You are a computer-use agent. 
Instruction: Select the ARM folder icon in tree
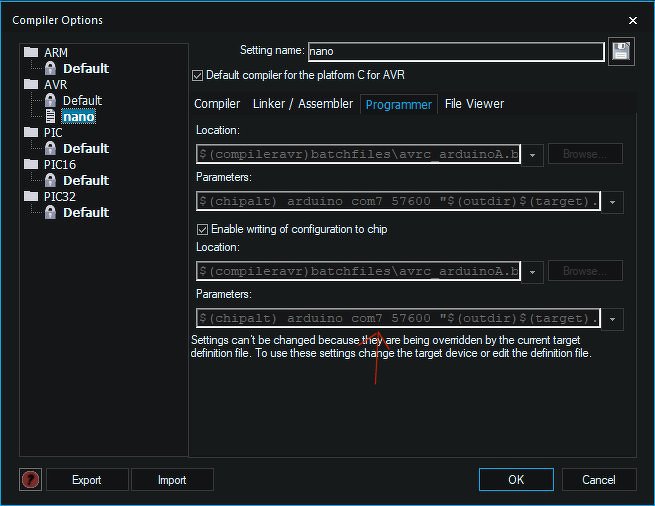tap(30, 52)
